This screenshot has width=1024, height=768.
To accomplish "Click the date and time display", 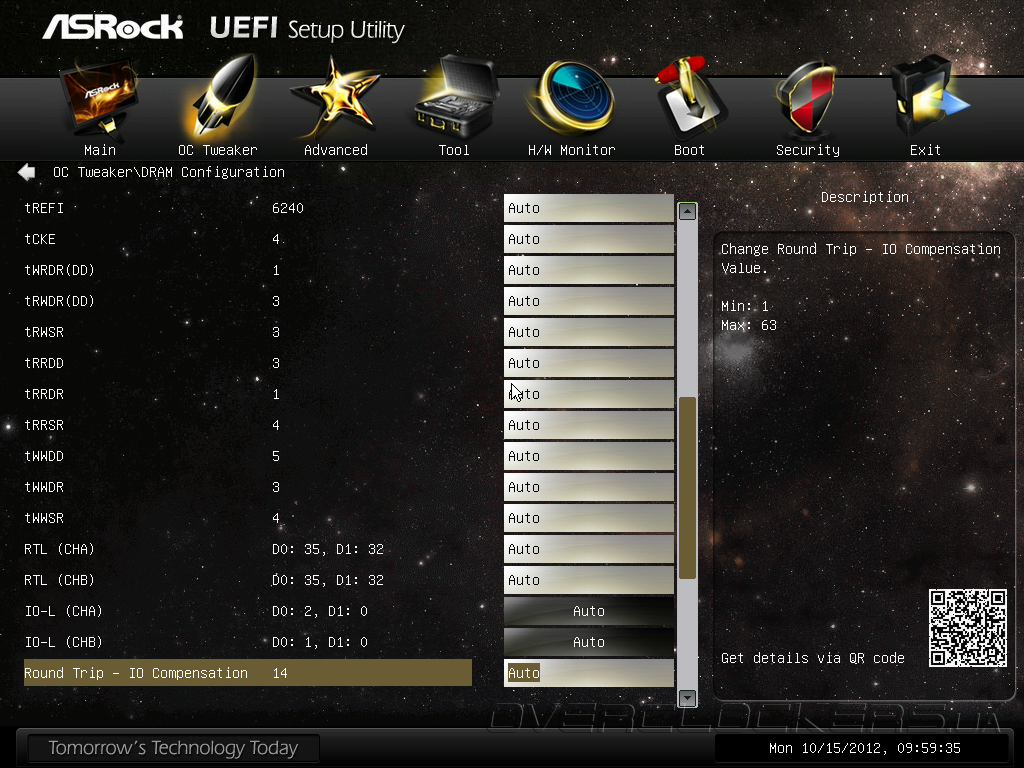I will click(865, 748).
